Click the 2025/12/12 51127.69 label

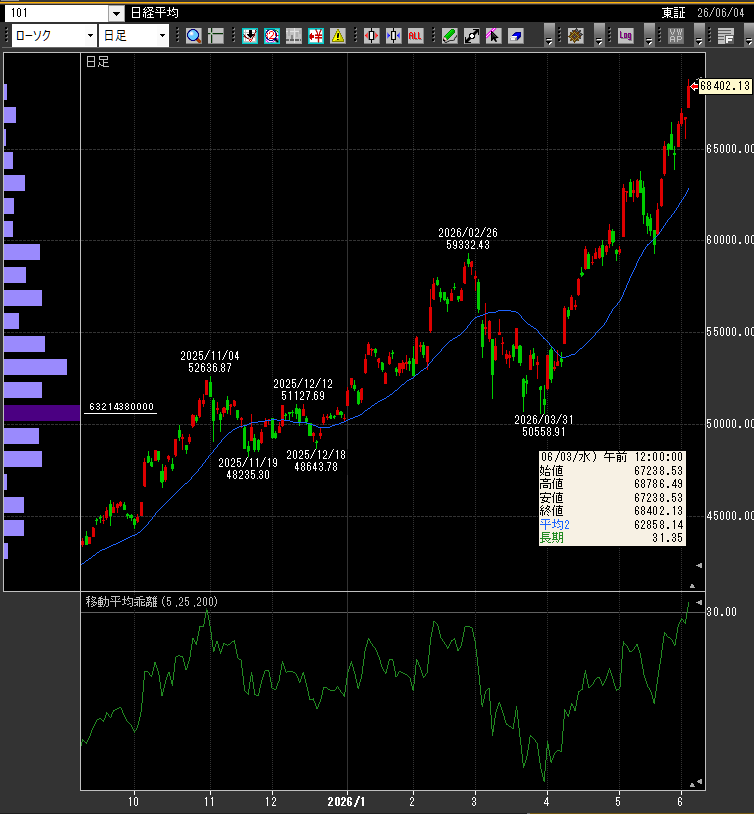pyautogui.click(x=303, y=390)
